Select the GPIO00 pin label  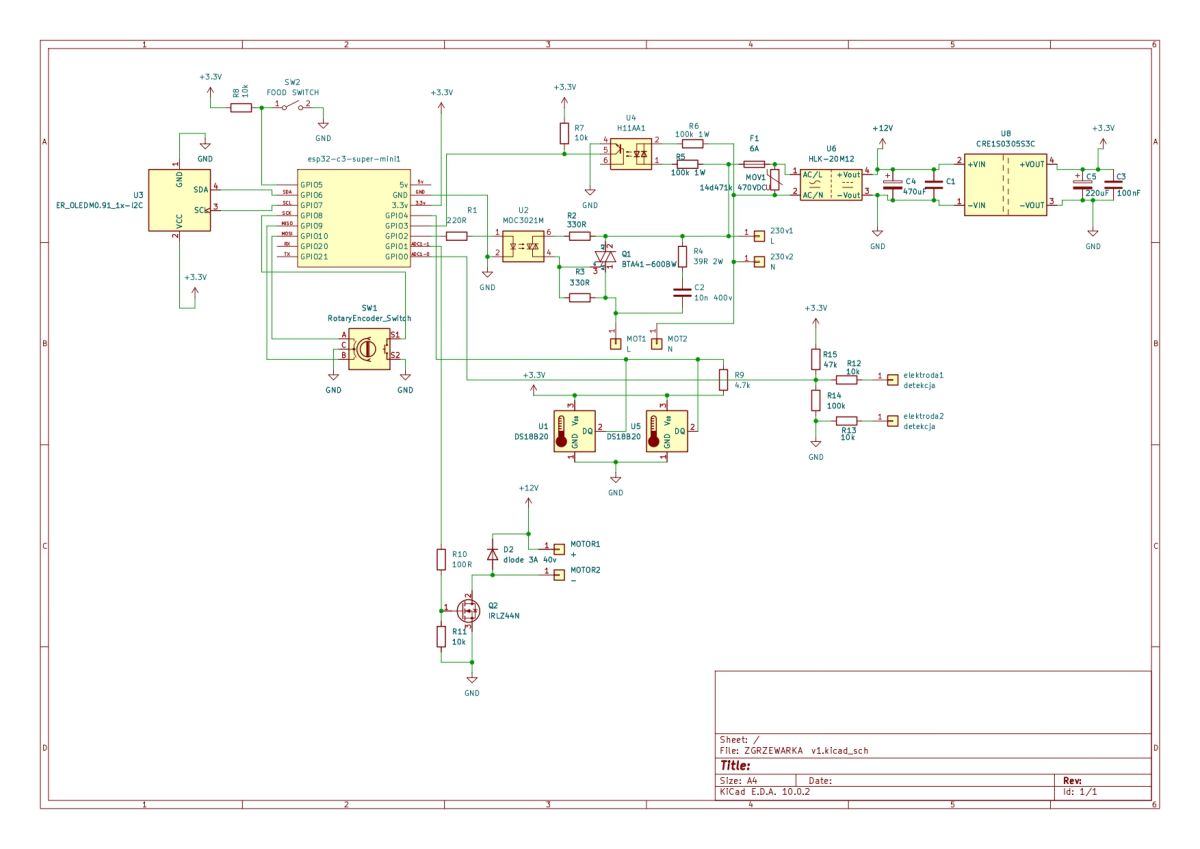pyautogui.click(x=396, y=256)
